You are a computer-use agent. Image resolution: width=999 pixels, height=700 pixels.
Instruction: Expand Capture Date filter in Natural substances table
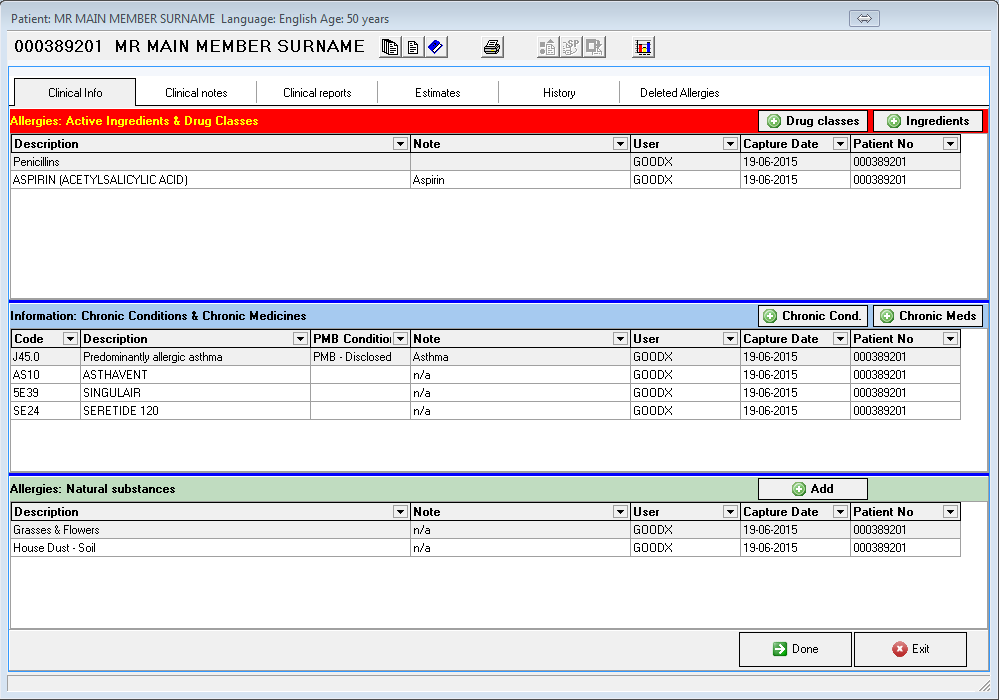(840, 512)
